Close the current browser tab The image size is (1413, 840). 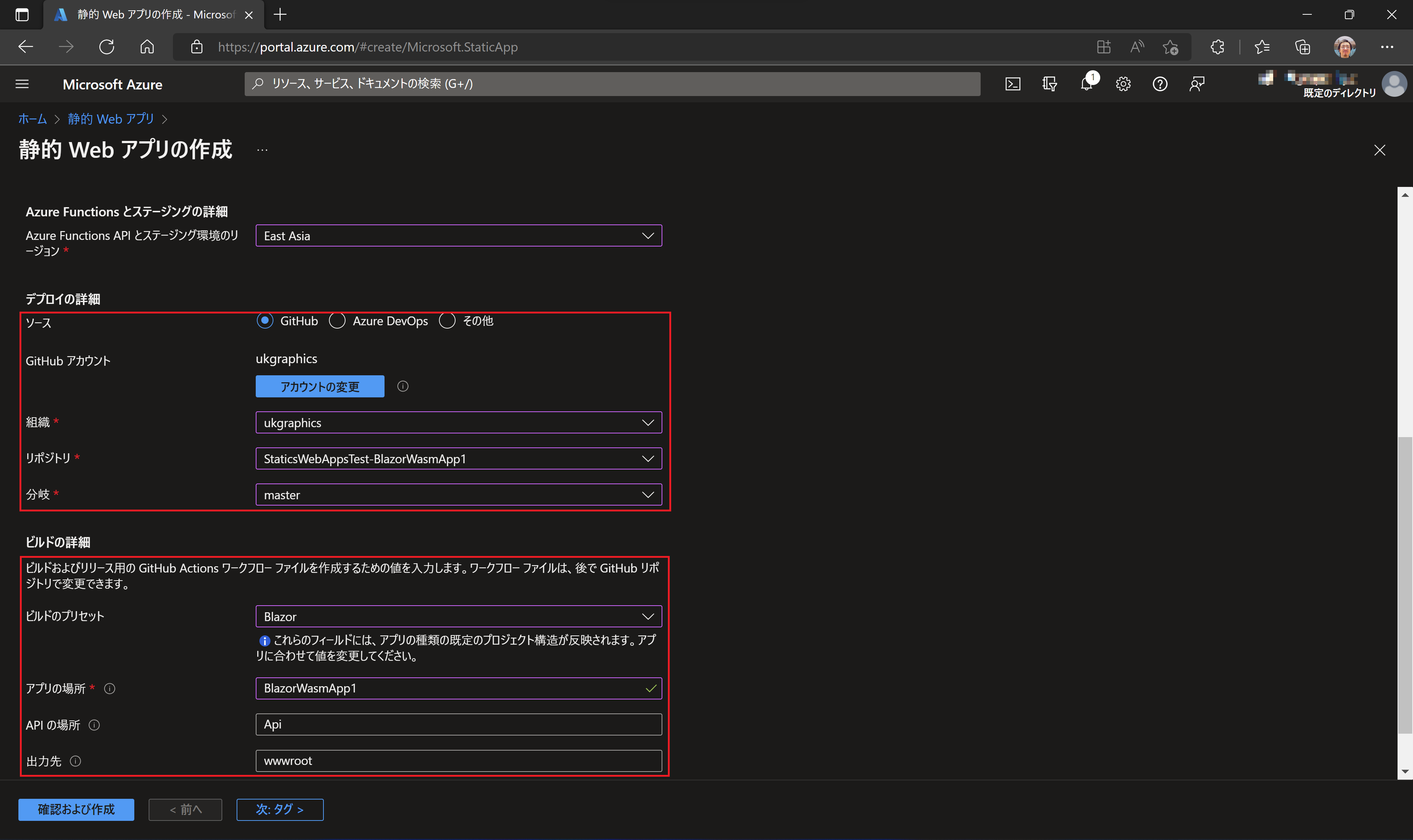248,15
